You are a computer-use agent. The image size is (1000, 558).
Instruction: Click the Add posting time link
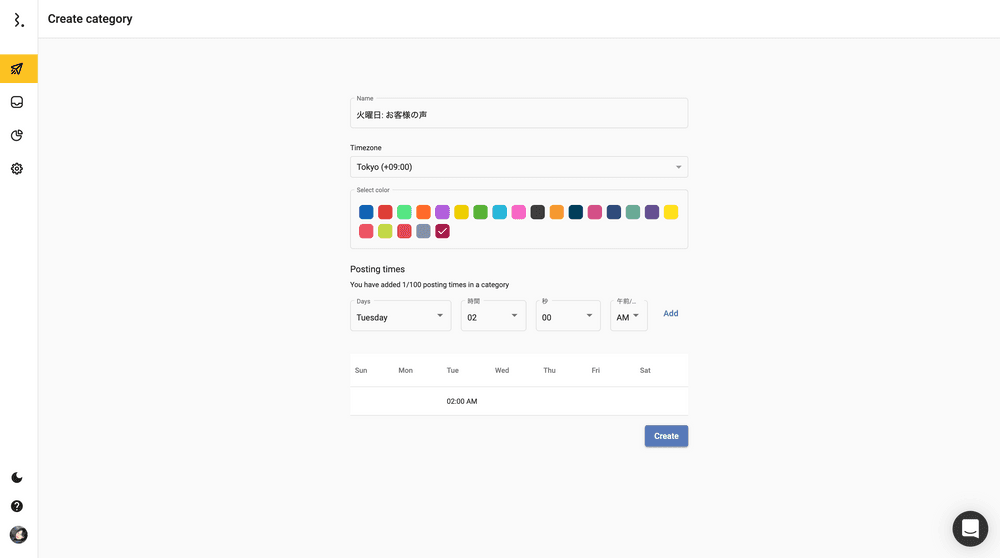(670, 314)
